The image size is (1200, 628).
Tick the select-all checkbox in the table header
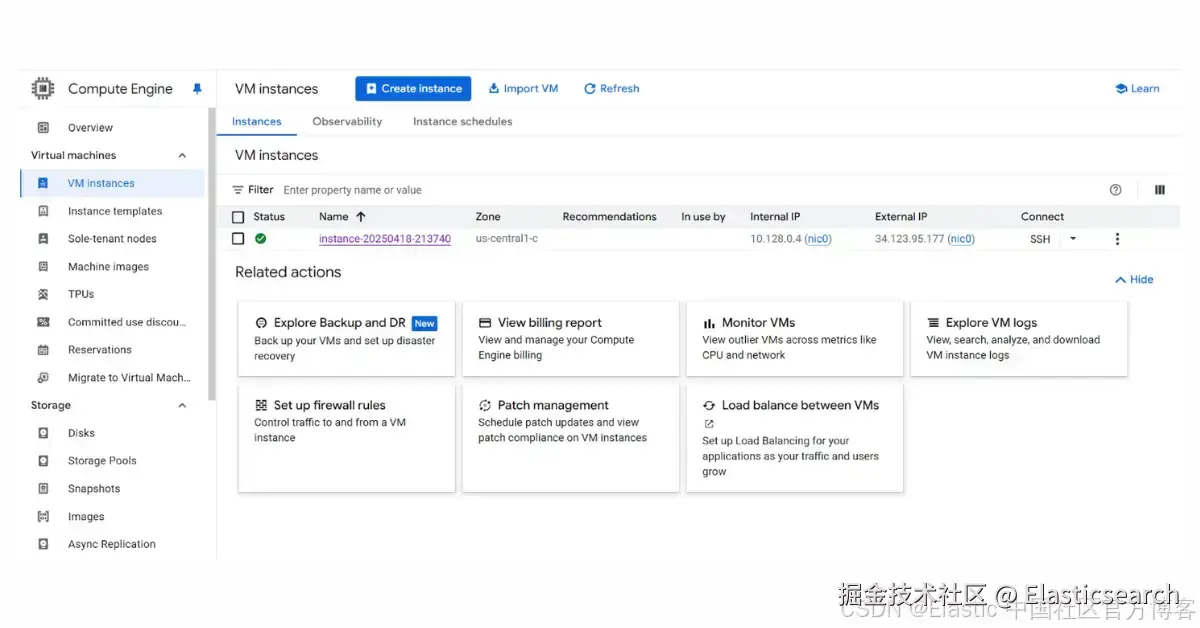point(238,217)
